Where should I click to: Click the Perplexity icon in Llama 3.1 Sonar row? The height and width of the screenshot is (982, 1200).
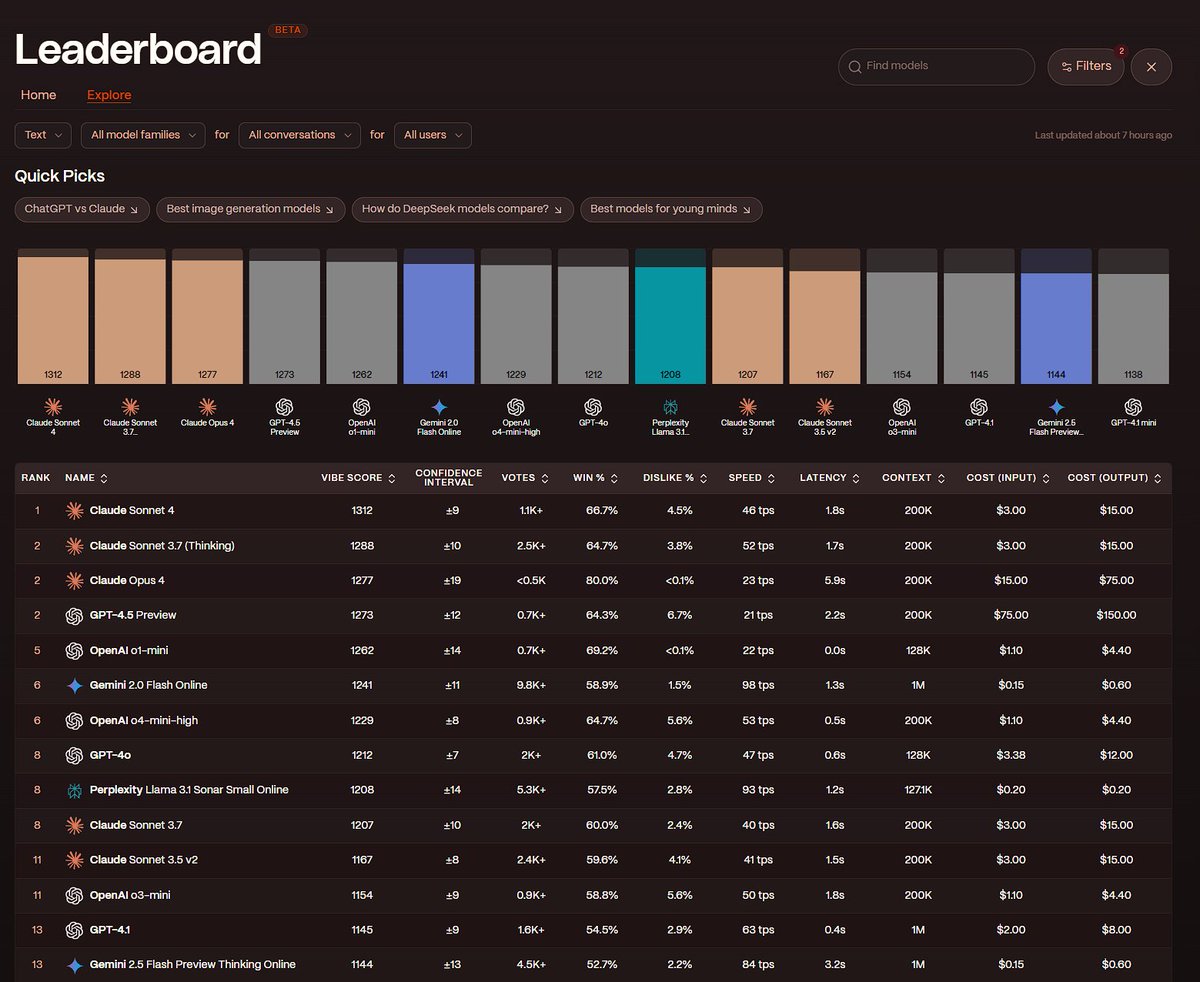[x=74, y=790]
